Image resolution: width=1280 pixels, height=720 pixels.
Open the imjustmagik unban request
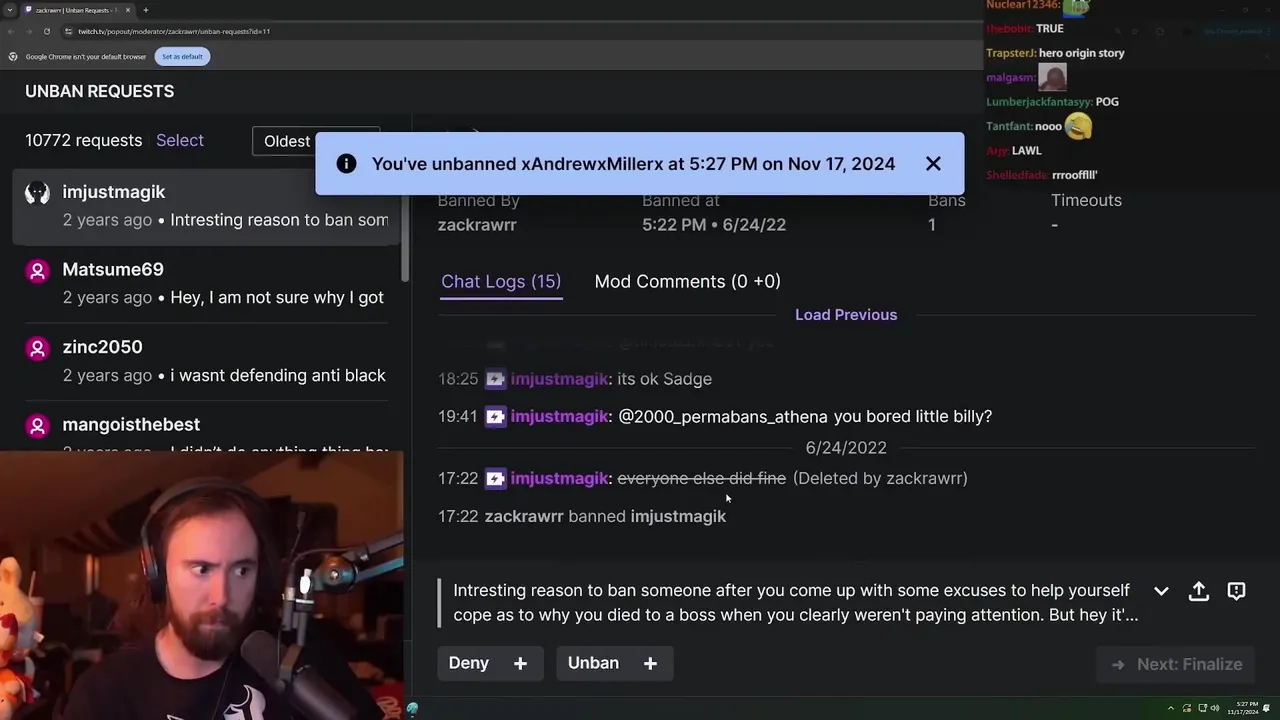206,206
